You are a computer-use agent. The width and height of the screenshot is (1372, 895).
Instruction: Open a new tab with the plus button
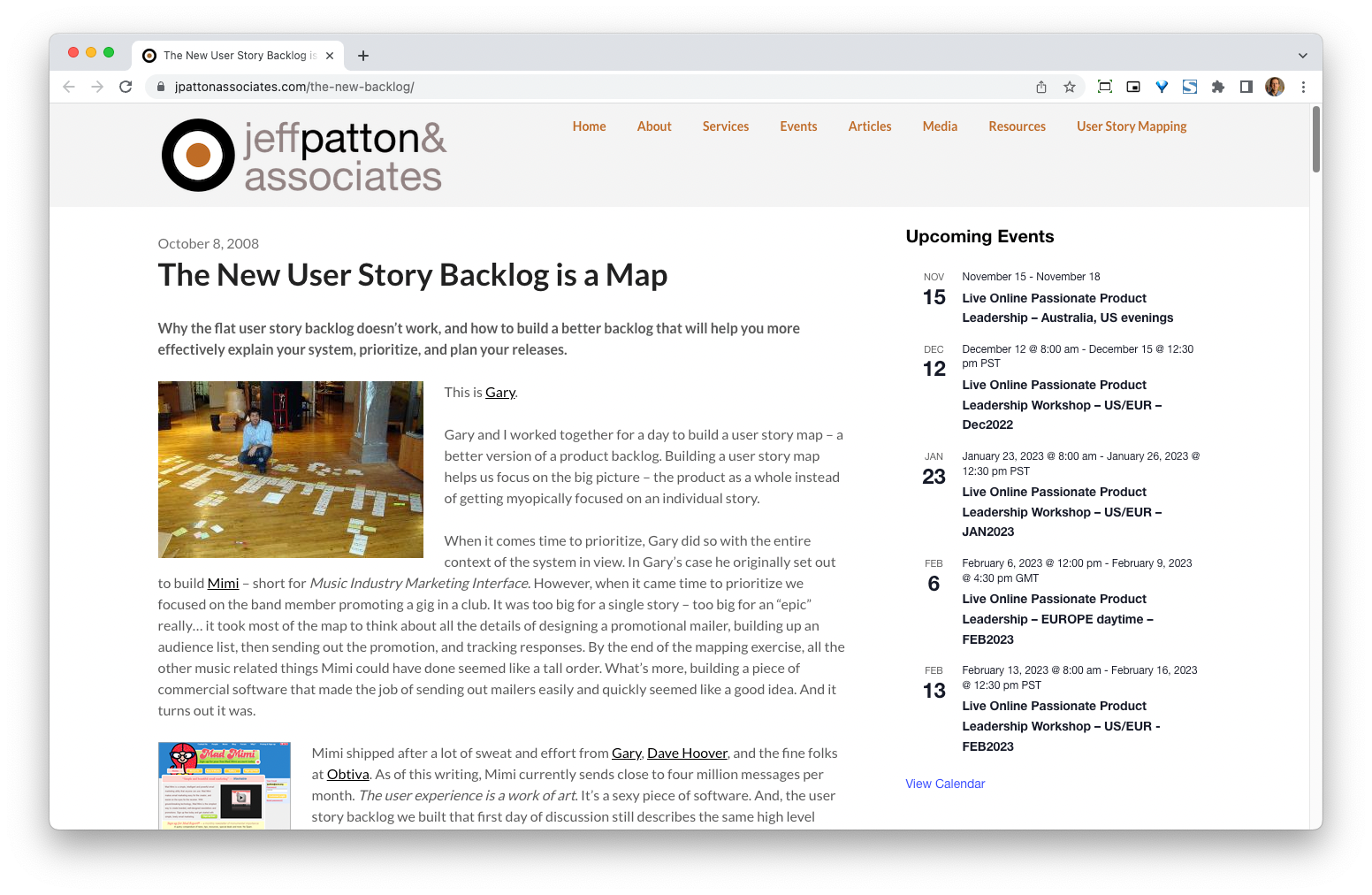[x=362, y=55]
